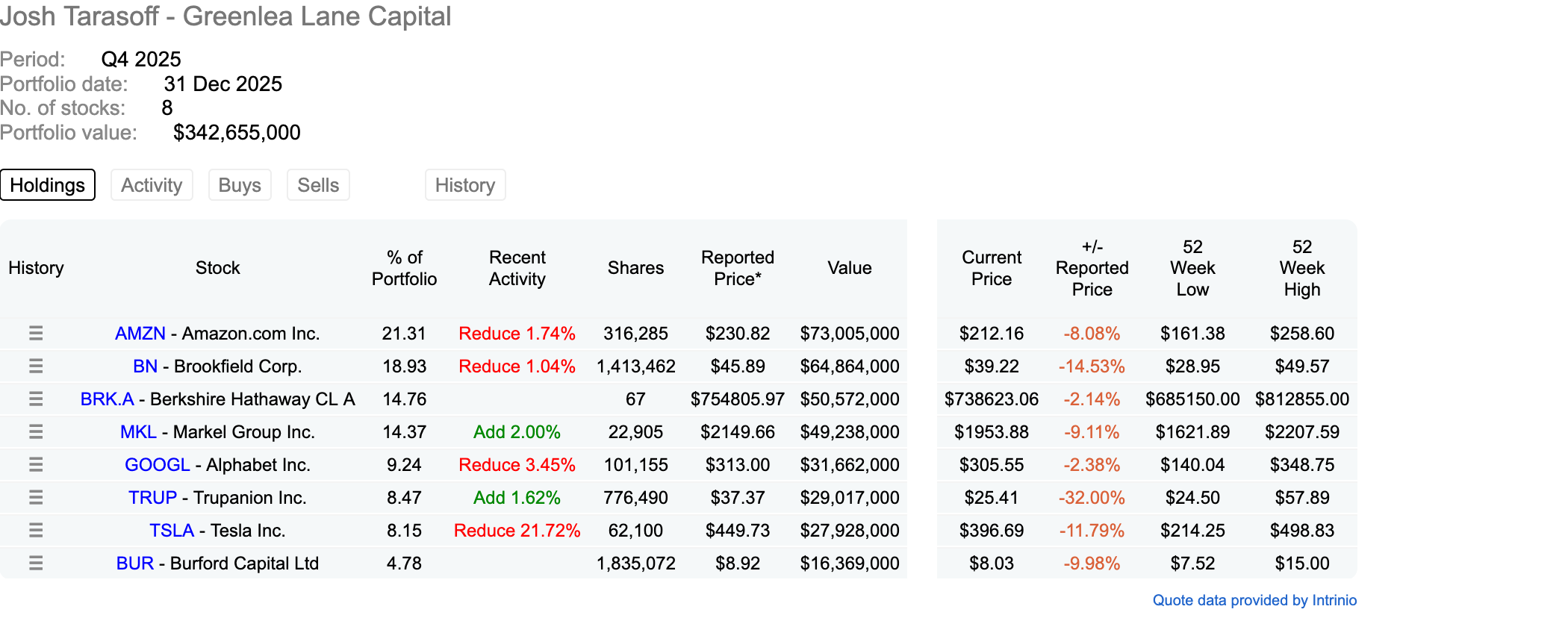Image resolution: width=1568 pixels, height=618 pixels.
Task: Select Tesla reported price '$449.73'
Action: 738,531
